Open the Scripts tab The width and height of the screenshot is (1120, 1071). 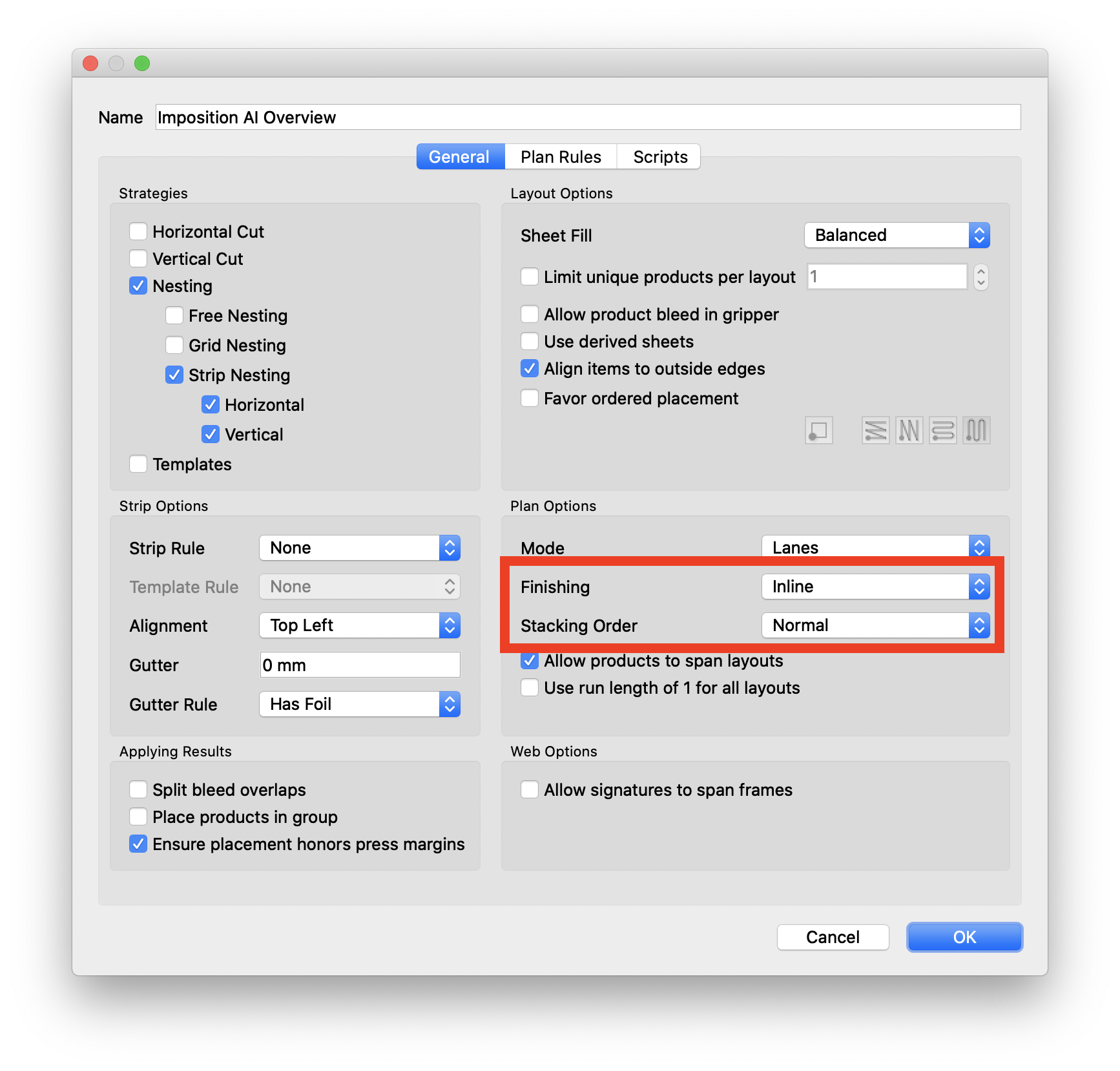[658, 156]
